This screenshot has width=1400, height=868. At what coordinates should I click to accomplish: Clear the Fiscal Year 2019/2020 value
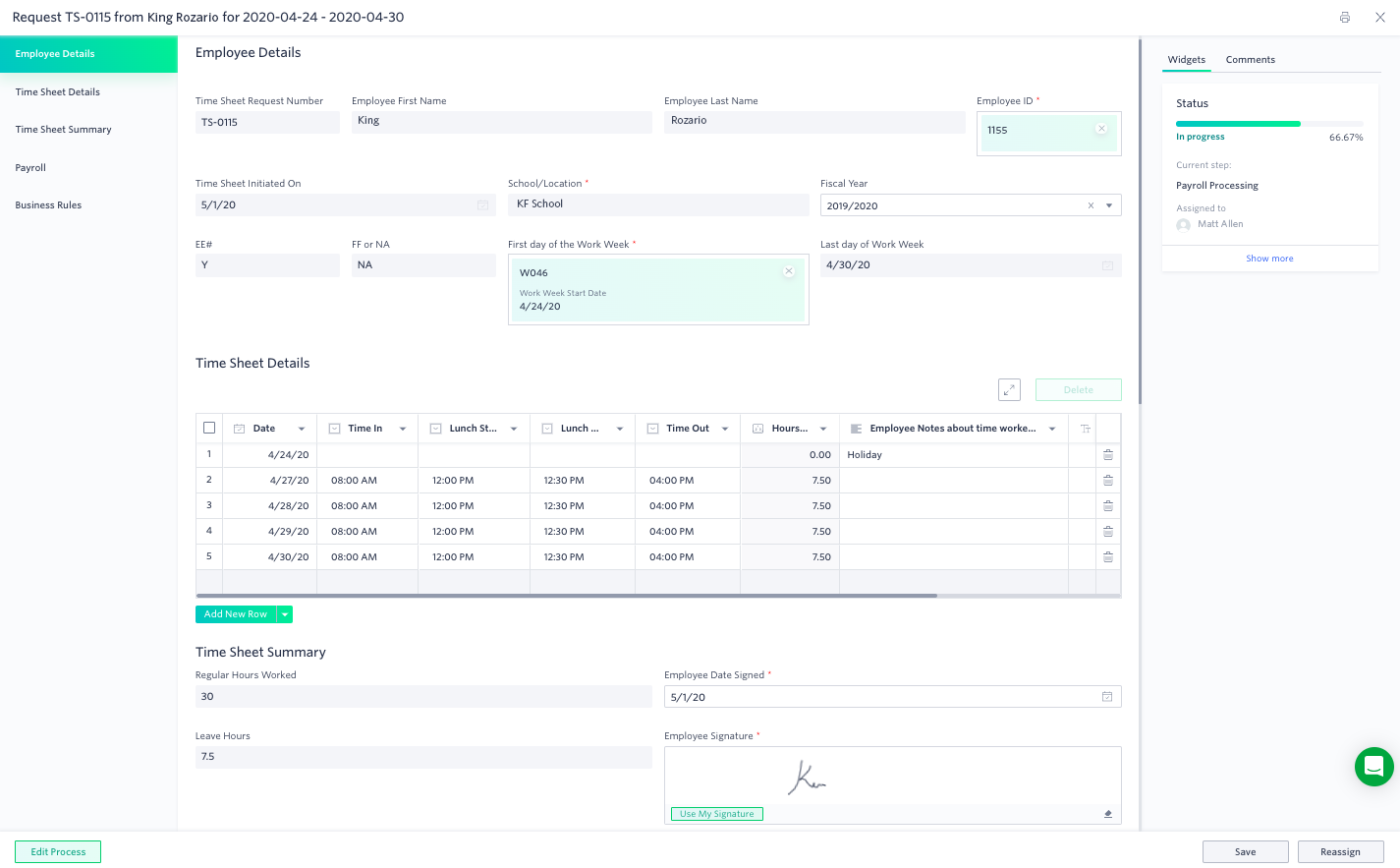click(1091, 205)
